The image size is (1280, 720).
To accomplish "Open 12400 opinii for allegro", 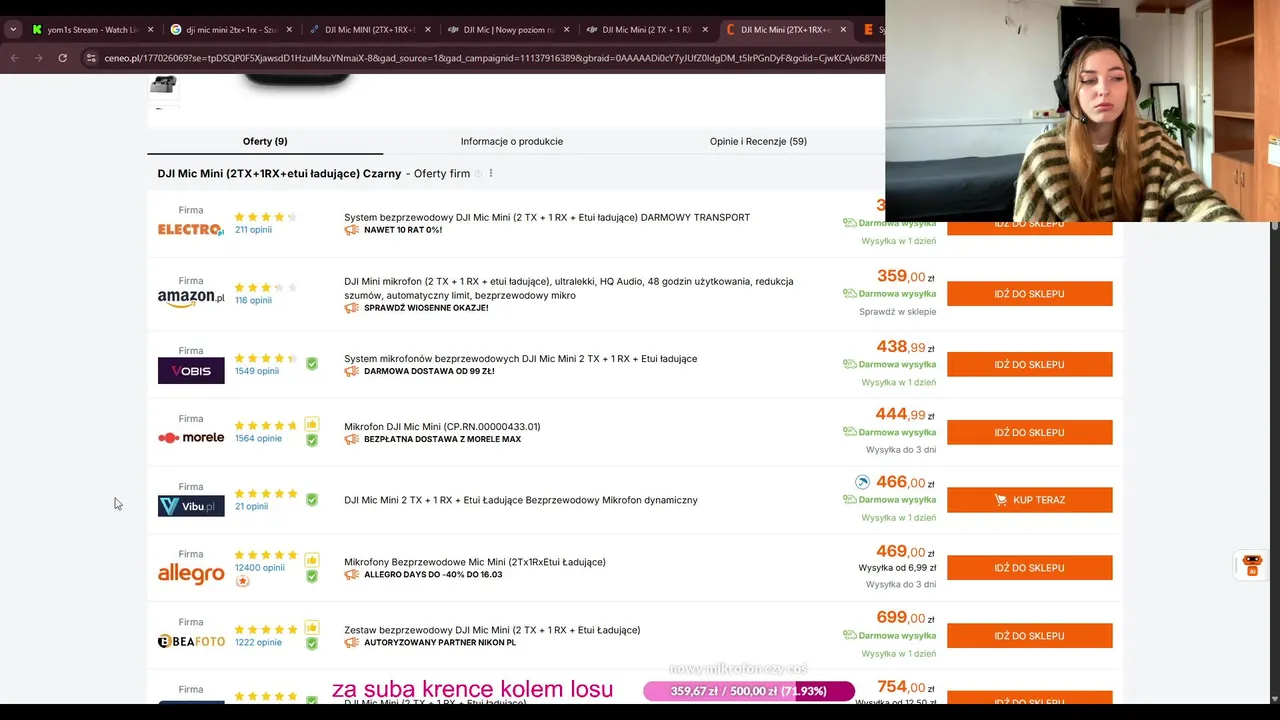I will 260,567.
